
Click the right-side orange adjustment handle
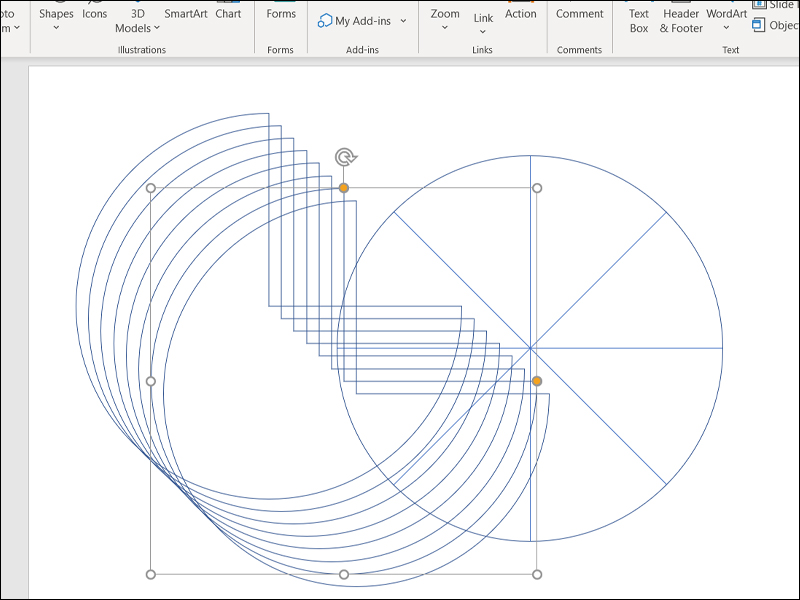point(537,381)
